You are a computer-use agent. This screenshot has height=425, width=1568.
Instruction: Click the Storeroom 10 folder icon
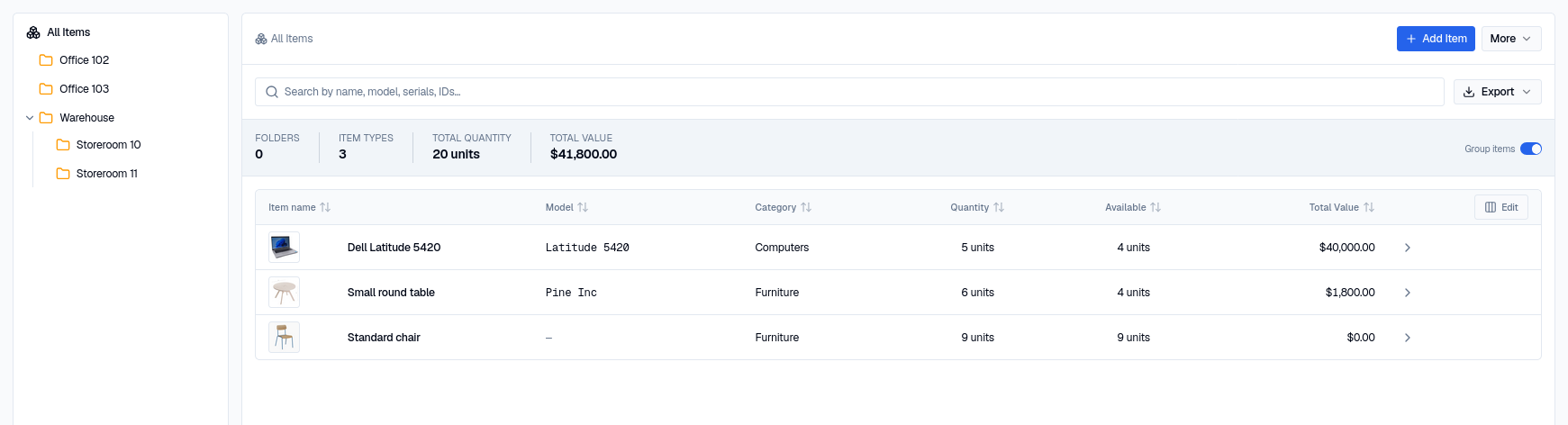(63, 145)
